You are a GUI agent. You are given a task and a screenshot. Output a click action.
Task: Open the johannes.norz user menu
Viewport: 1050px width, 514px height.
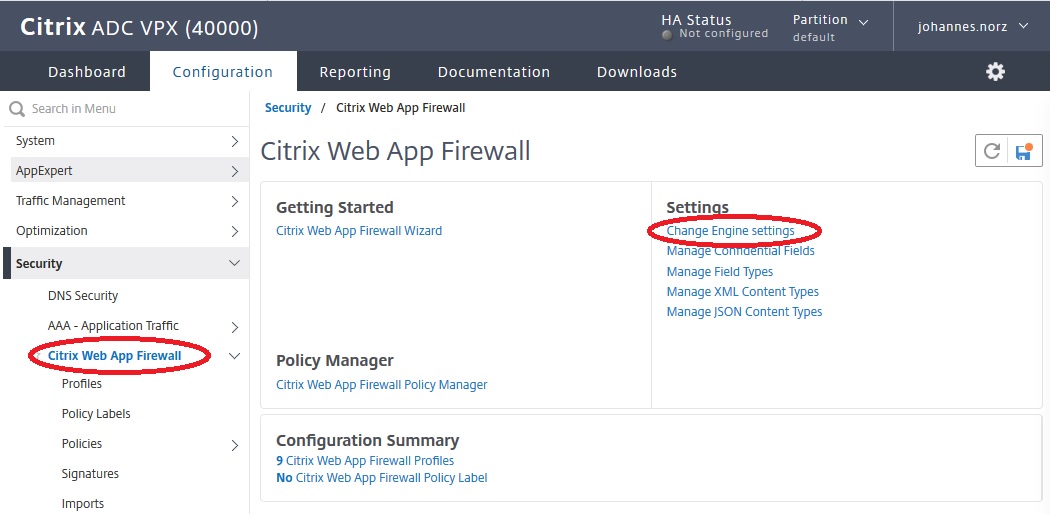pos(972,27)
